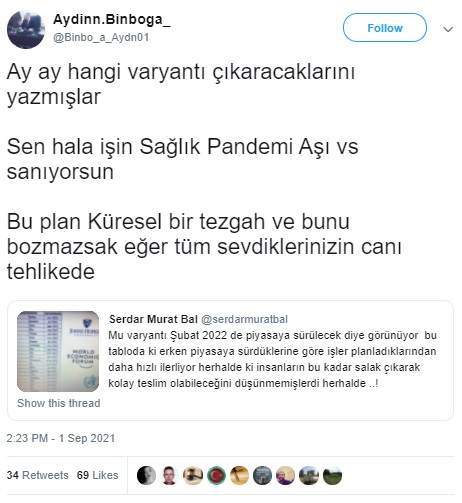462x503 pixels.
Task: Click the @serdarmuratbal handle
Action: pyautogui.click(x=244, y=319)
